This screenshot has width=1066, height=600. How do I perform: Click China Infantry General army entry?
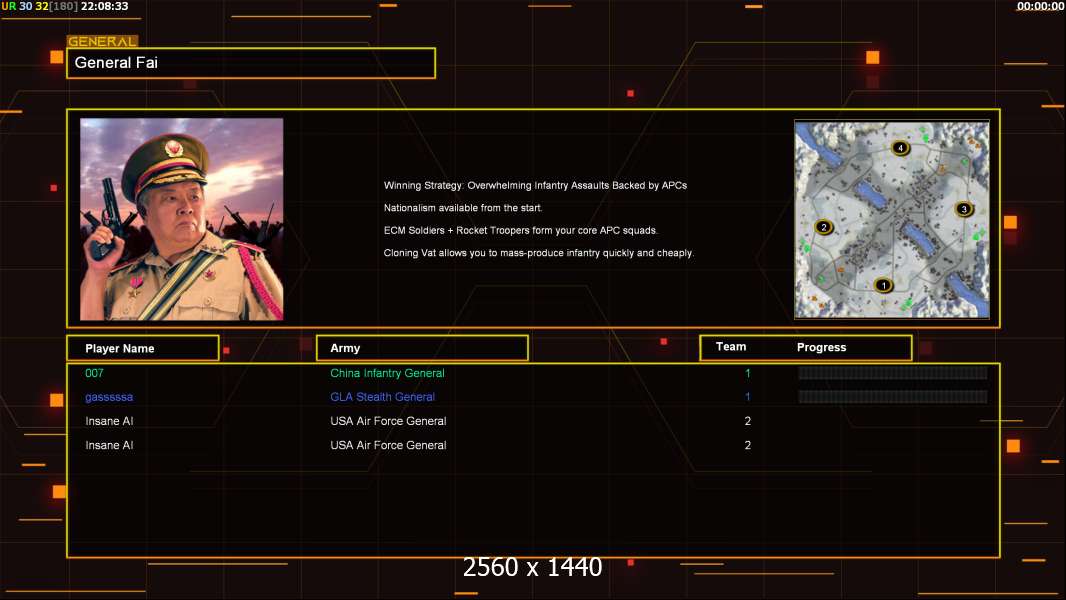coord(388,373)
